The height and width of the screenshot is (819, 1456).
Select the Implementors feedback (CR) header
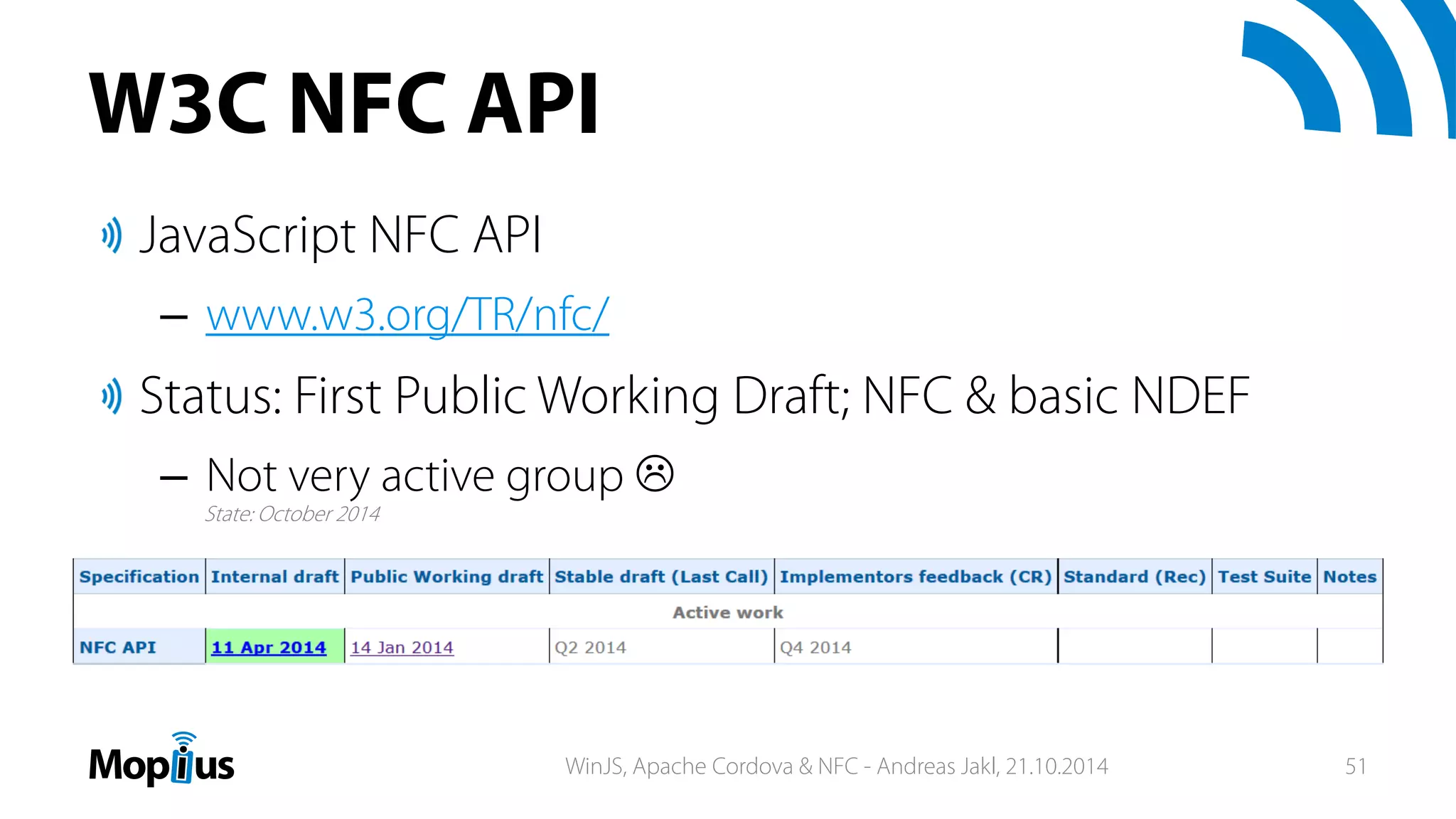916,577
